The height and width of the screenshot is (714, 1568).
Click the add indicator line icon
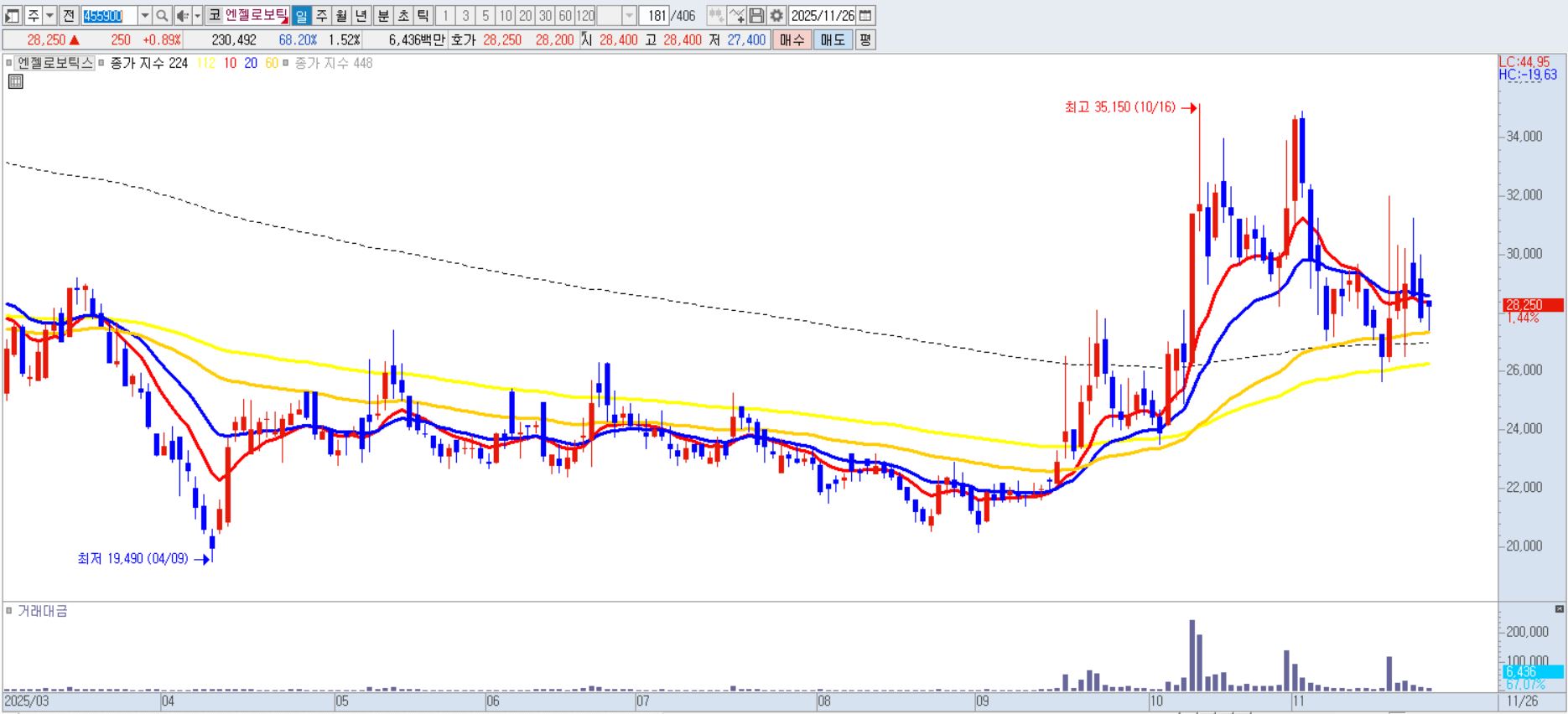(736, 16)
